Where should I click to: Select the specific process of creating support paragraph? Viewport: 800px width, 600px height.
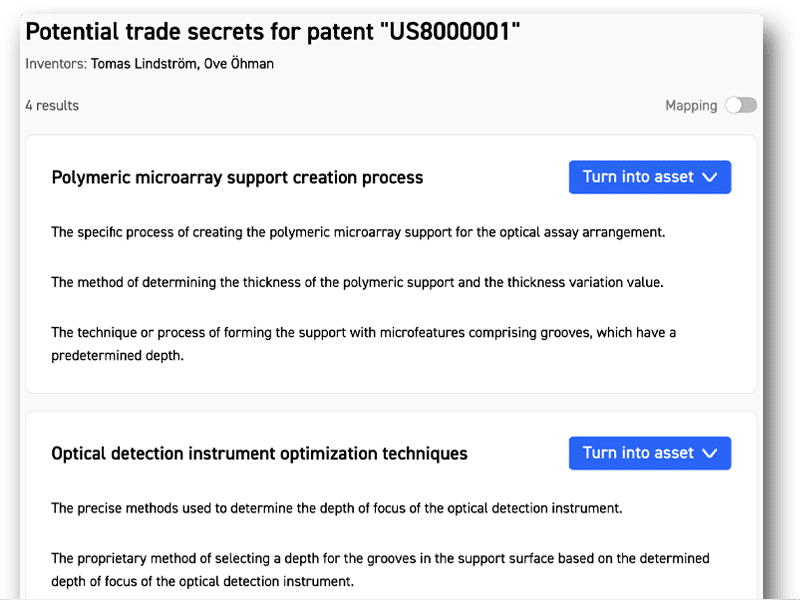point(358,232)
